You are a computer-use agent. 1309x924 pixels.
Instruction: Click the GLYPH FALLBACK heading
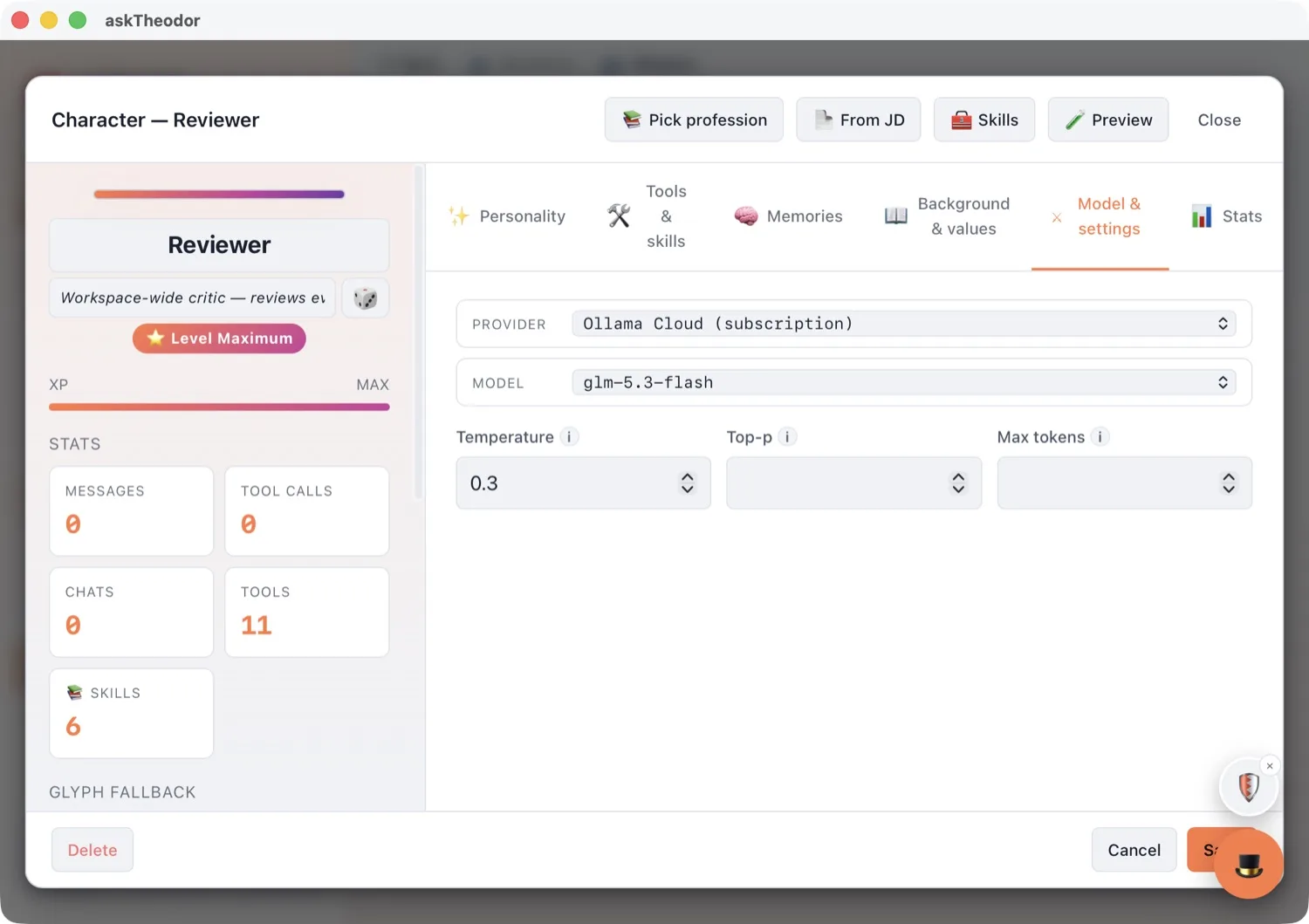click(x=122, y=792)
